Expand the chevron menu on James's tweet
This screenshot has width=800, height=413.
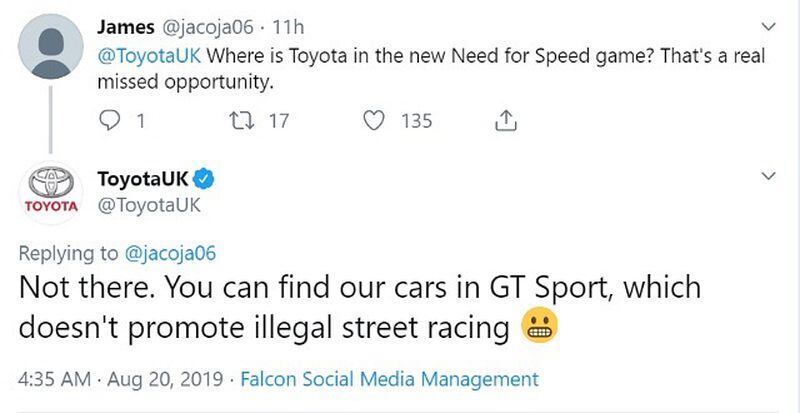pyautogui.click(x=768, y=26)
